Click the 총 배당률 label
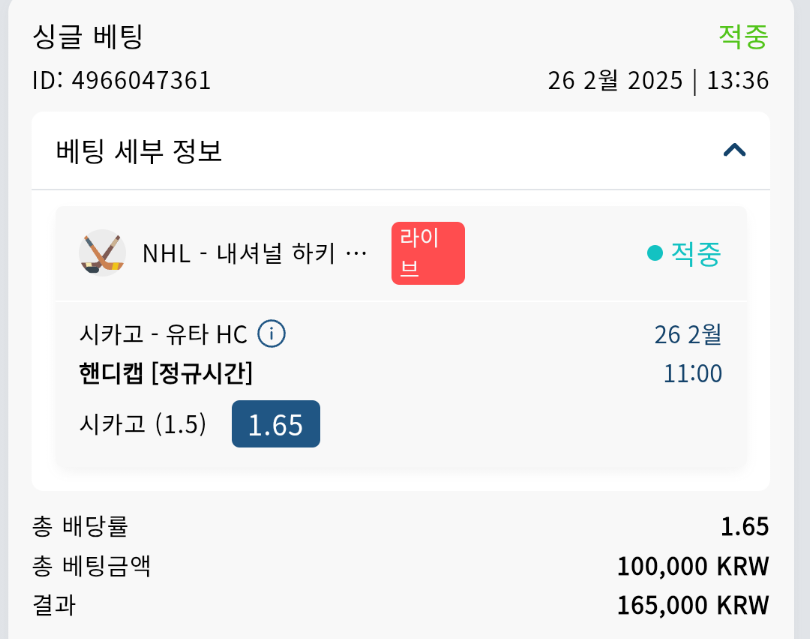The image size is (810, 639). point(80,526)
